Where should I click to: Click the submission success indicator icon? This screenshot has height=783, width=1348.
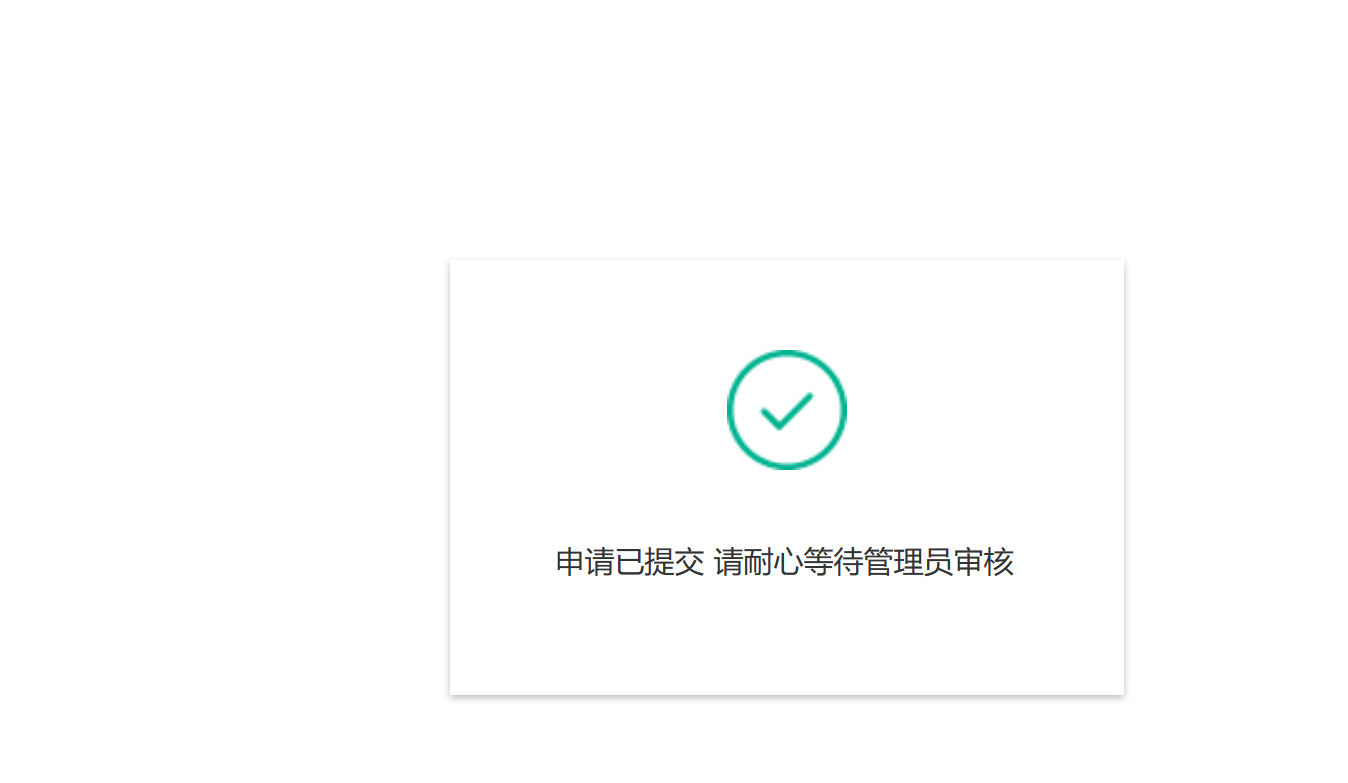[x=787, y=409]
